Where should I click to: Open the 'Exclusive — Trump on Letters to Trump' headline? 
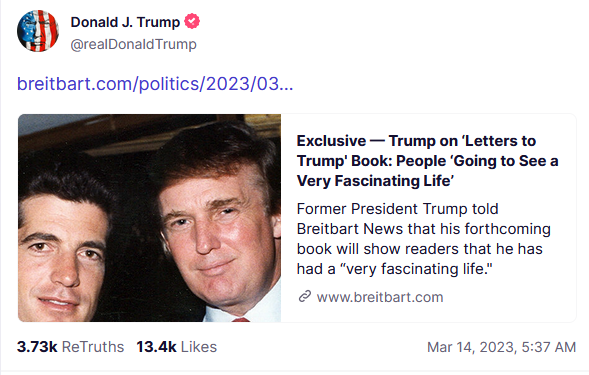pyautogui.click(x=427, y=161)
